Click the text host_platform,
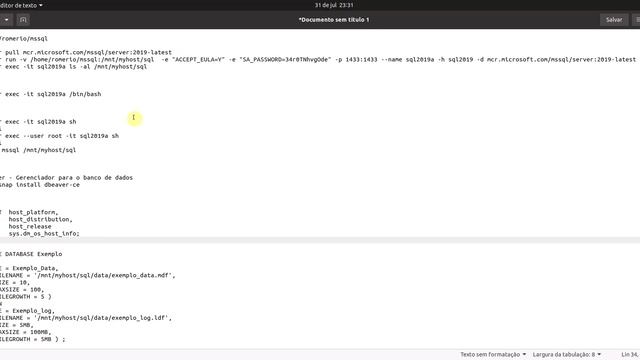Screen dimensions: 640x360 [33, 212]
